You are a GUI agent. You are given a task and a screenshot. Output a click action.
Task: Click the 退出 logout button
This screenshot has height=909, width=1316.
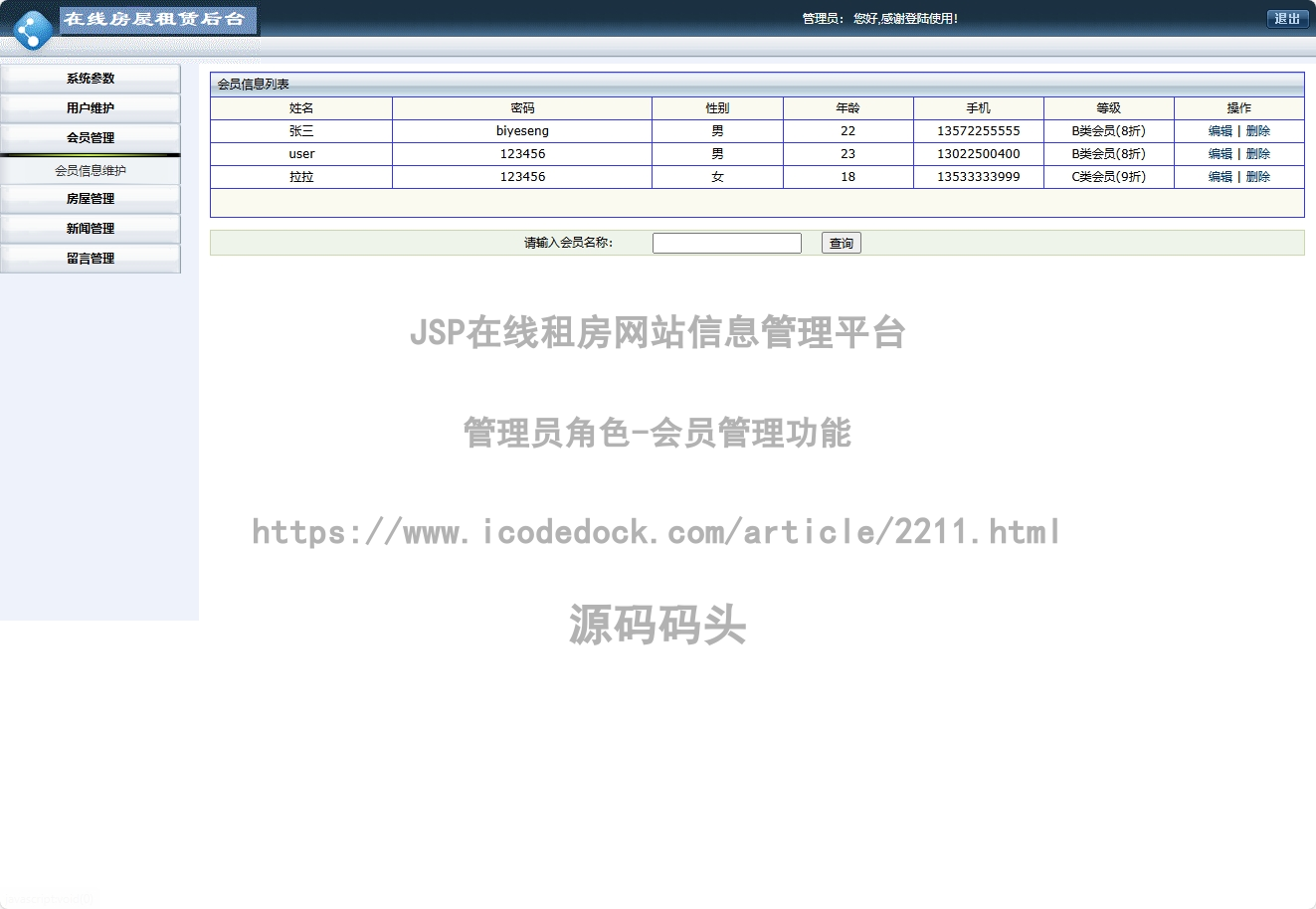point(1287,19)
